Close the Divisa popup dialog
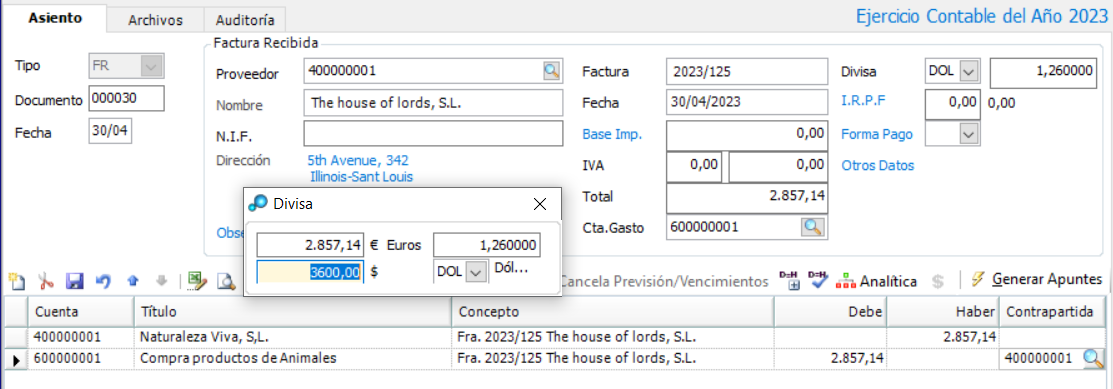This screenshot has height=389, width=1113. tap(539, 204)
